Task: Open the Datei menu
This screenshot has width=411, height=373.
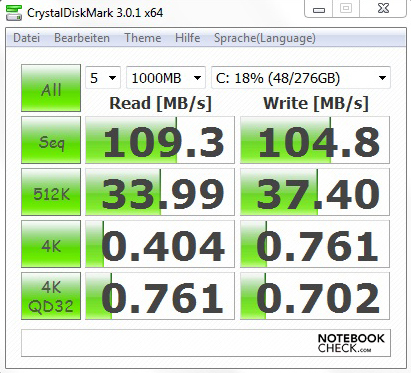Action: pos(27,38)
